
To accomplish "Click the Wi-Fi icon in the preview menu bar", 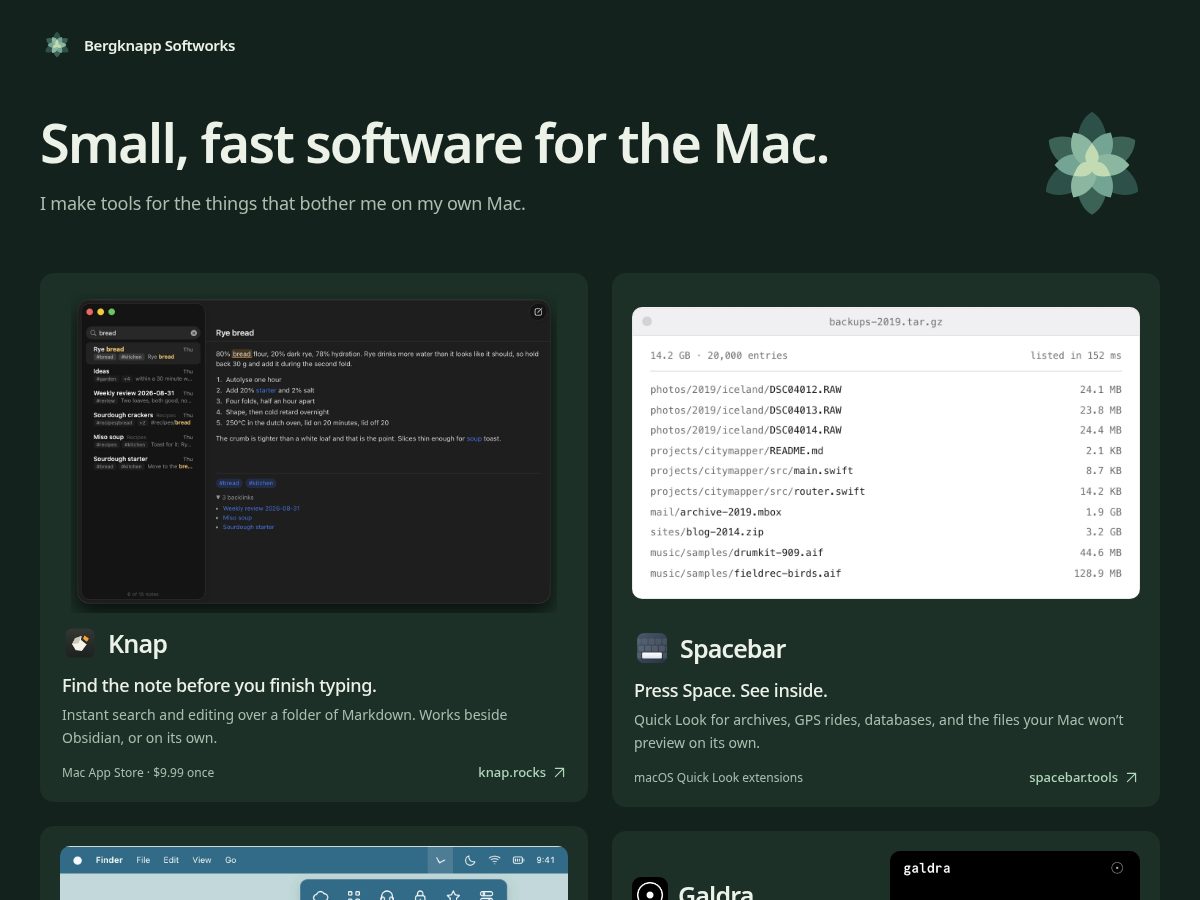I will pos(495,860).
